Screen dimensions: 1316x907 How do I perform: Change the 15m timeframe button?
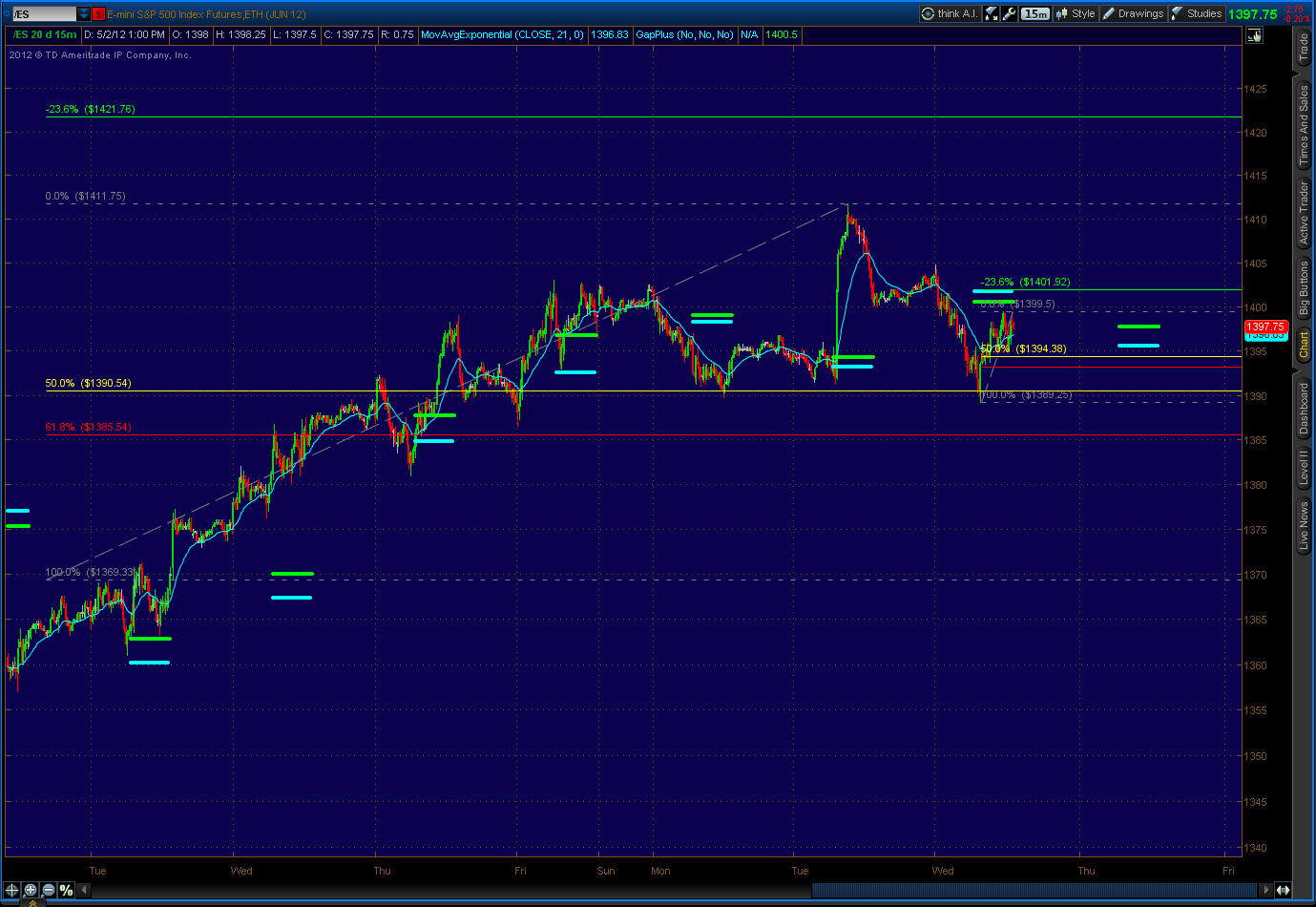[1035, 13]
